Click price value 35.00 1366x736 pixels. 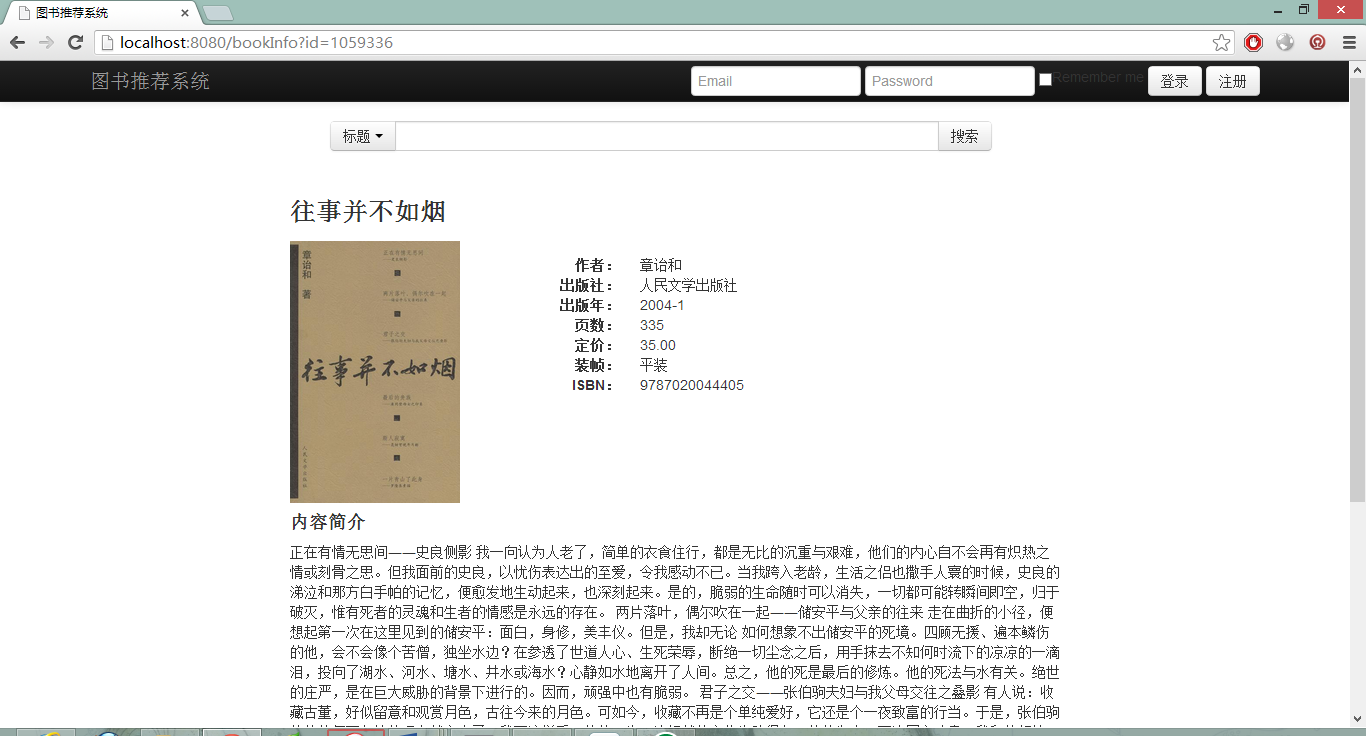tap(658, 345)
